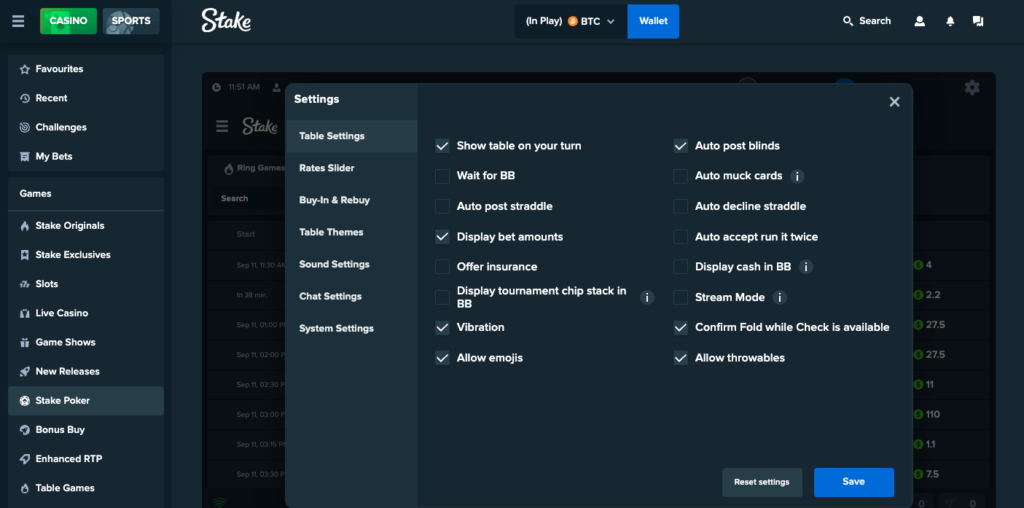
Task: Select Stake Poker in the sidebar
Action: pyautogui.click(x=86, y=400)
